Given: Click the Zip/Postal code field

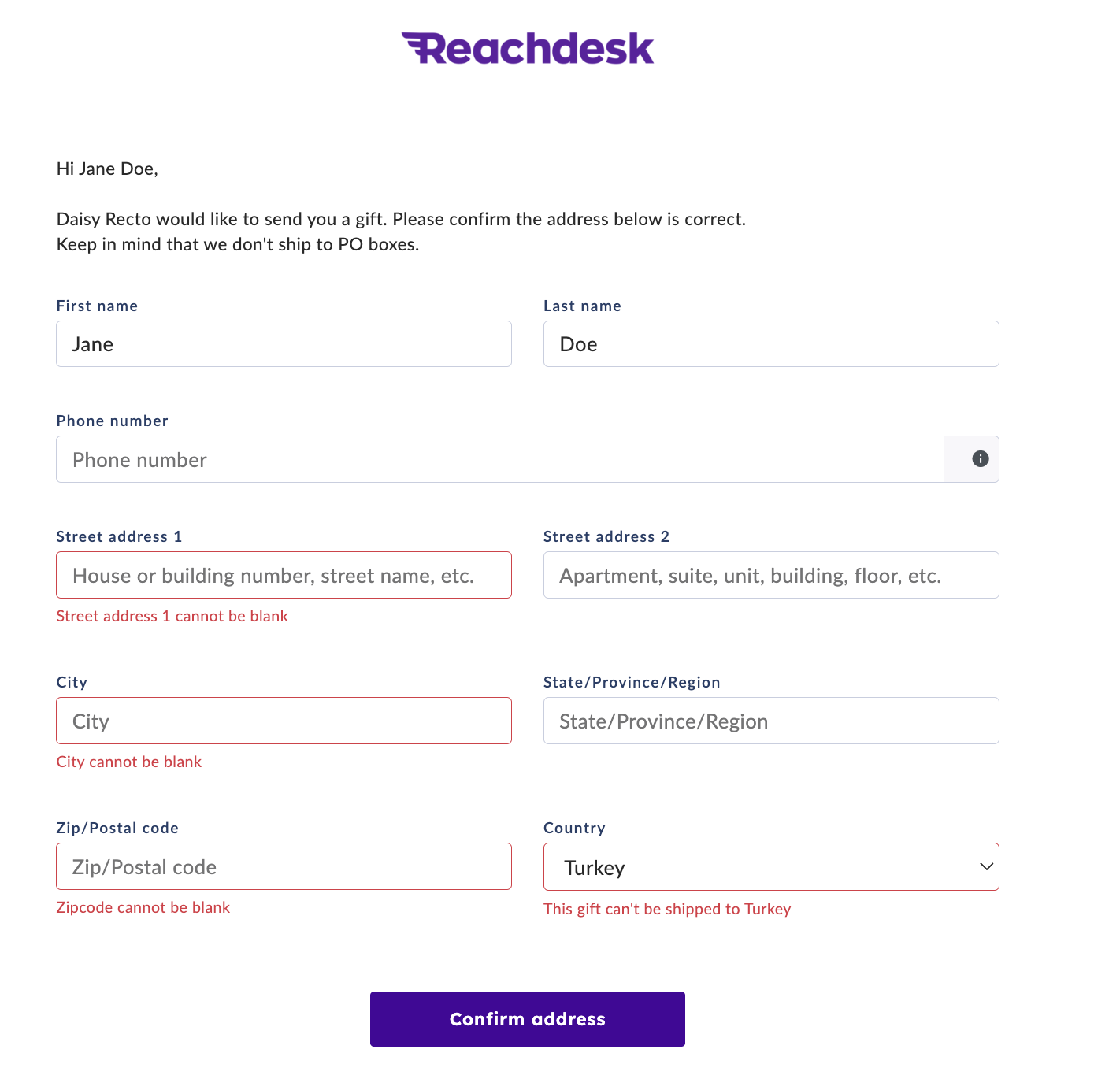Looking at the screenshot, I should pyautogui.click(x=284, y=867).
